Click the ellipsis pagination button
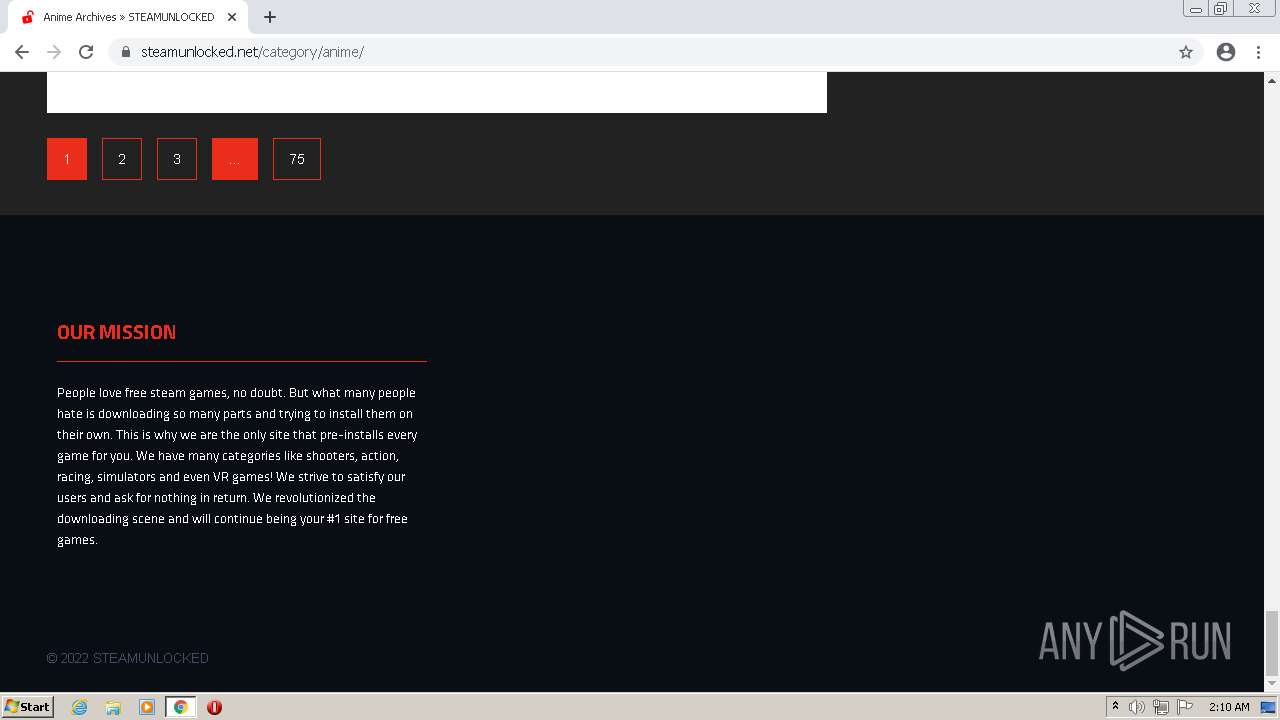This screenshot has width=1280, height=720. click(x=235, y=159)
